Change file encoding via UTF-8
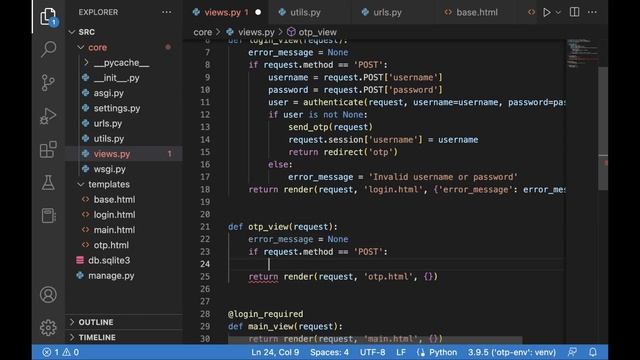Image resolution: width=640 pixels, height=360 pixels. (372, 352)
